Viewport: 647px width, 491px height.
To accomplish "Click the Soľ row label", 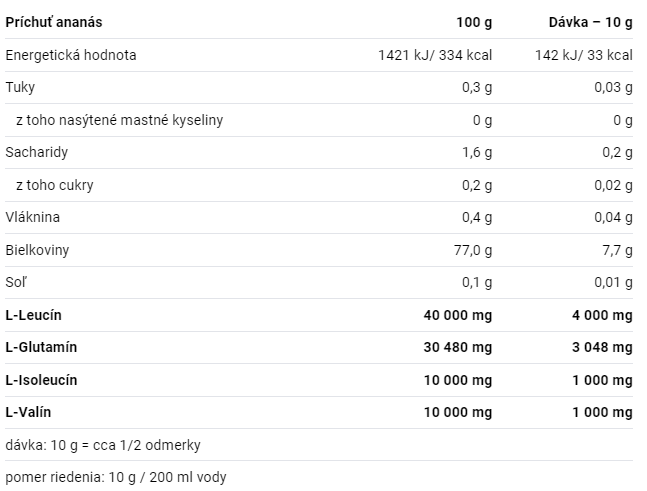I will [x=16, y=282].
